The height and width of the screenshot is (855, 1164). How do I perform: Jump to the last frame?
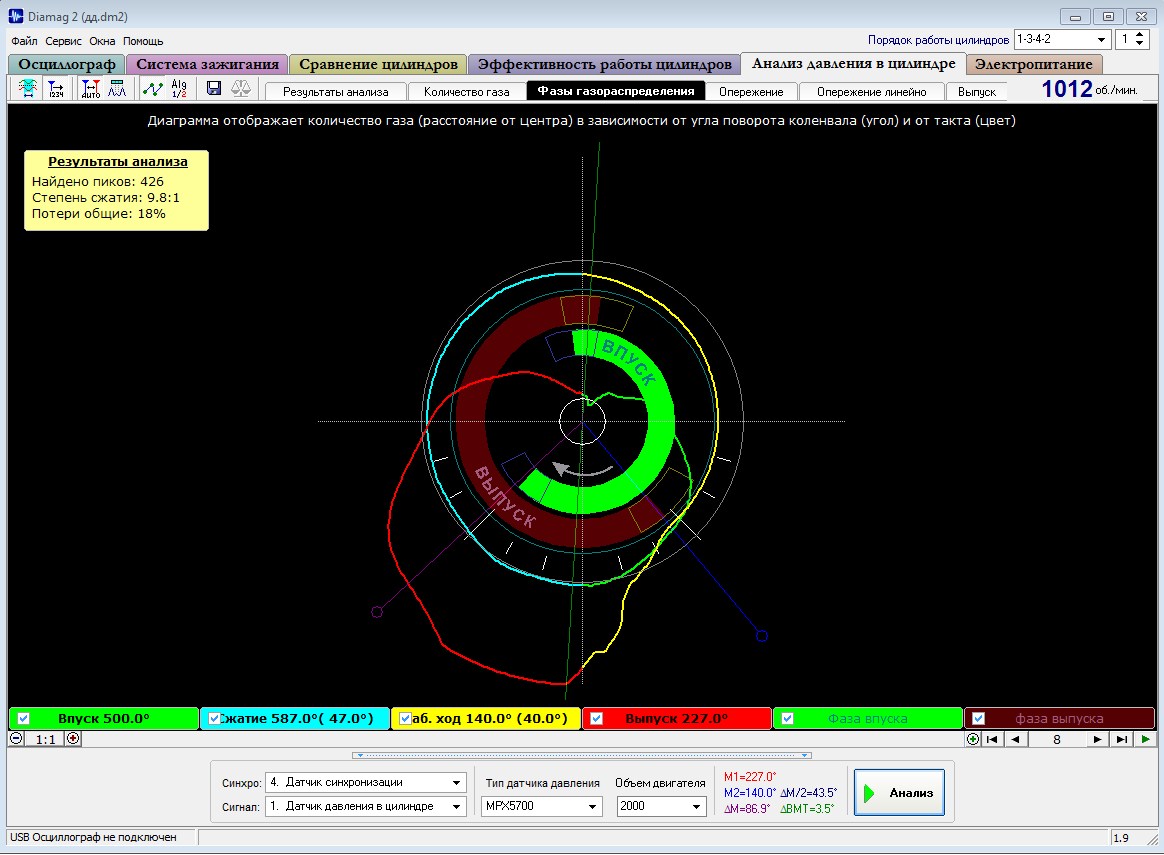(1122, 739)
